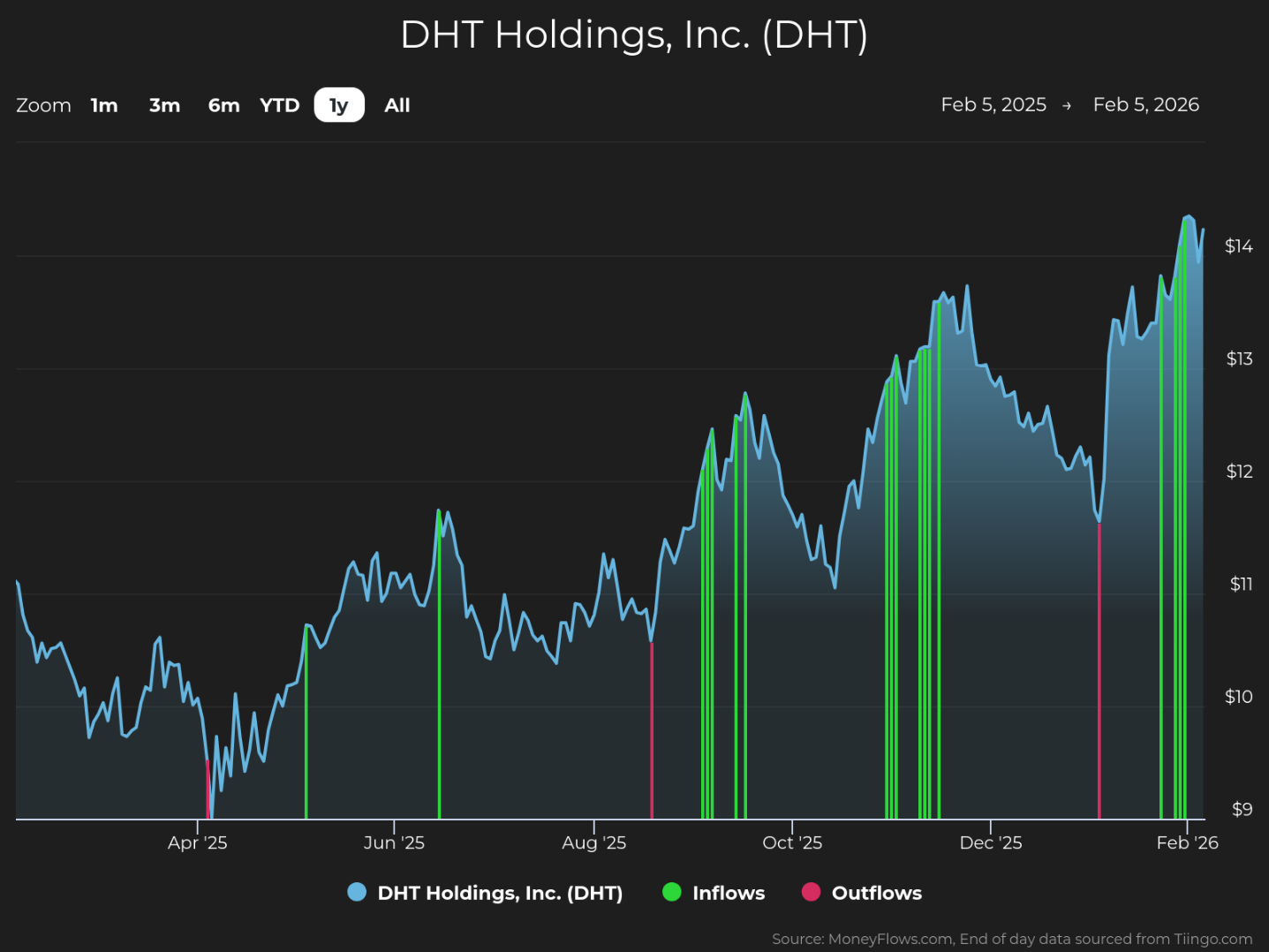This screenshot has width=1269, height=952.
Task: Click the red outflow marker in January '26
Action: (1099, 671)
